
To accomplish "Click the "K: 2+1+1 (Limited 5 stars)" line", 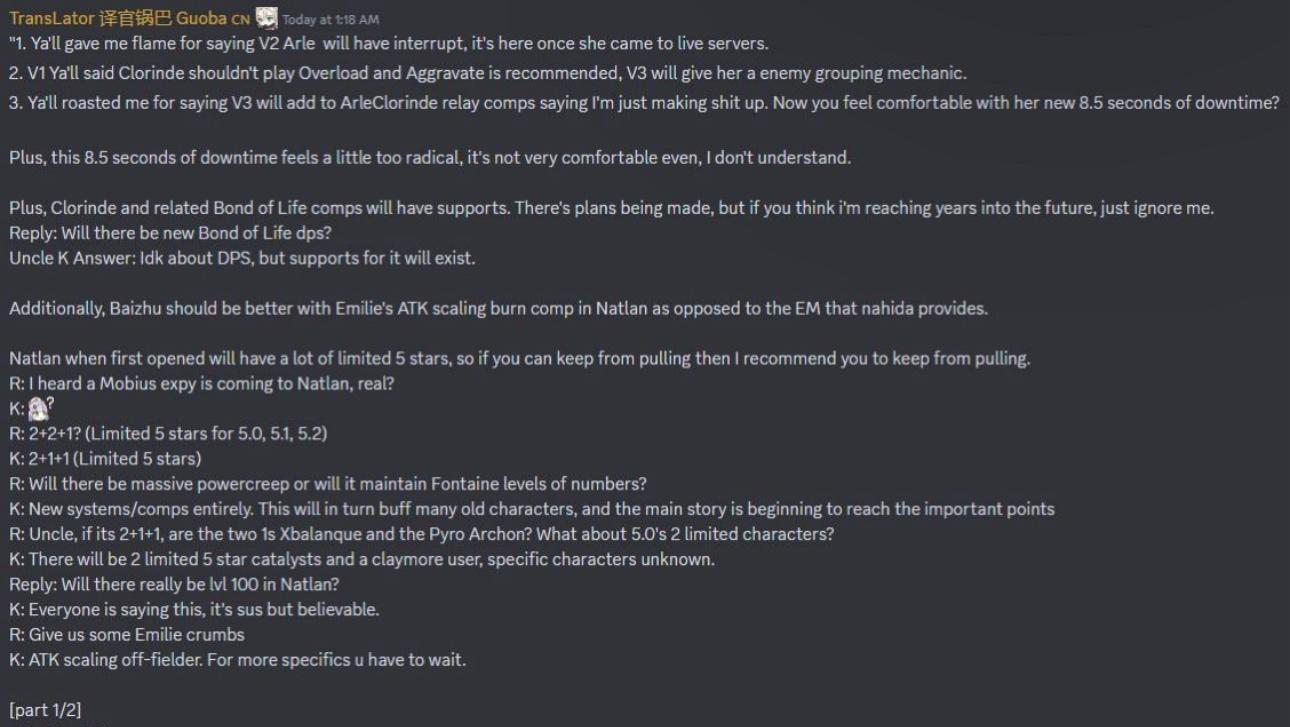I will tap(105, 458).
